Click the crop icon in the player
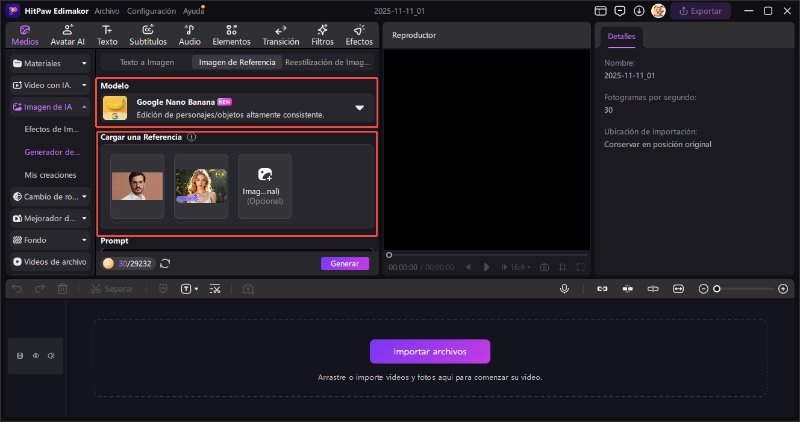Screen dimensions: 800x422 tap(563, 267)
